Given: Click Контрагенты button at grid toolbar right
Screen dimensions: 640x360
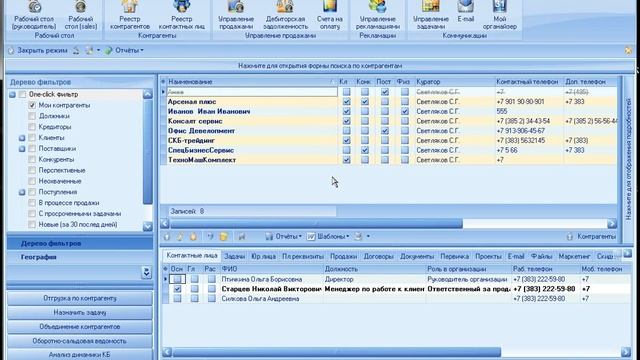Looking at the screenshot, I should [x=591, y=236].
